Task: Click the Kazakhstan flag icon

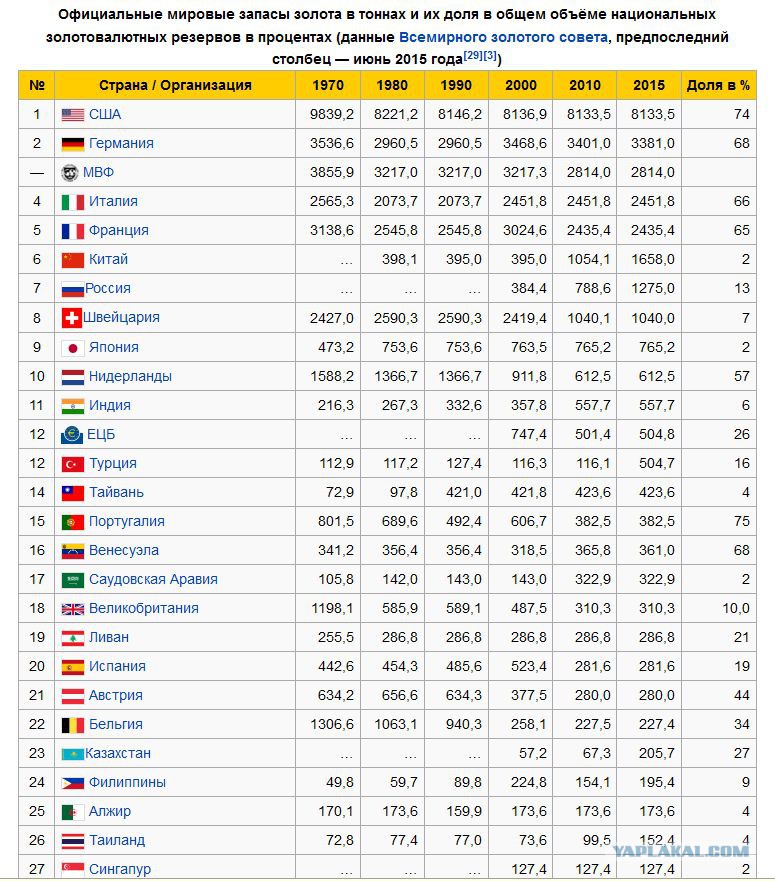Action: point(72,754)
